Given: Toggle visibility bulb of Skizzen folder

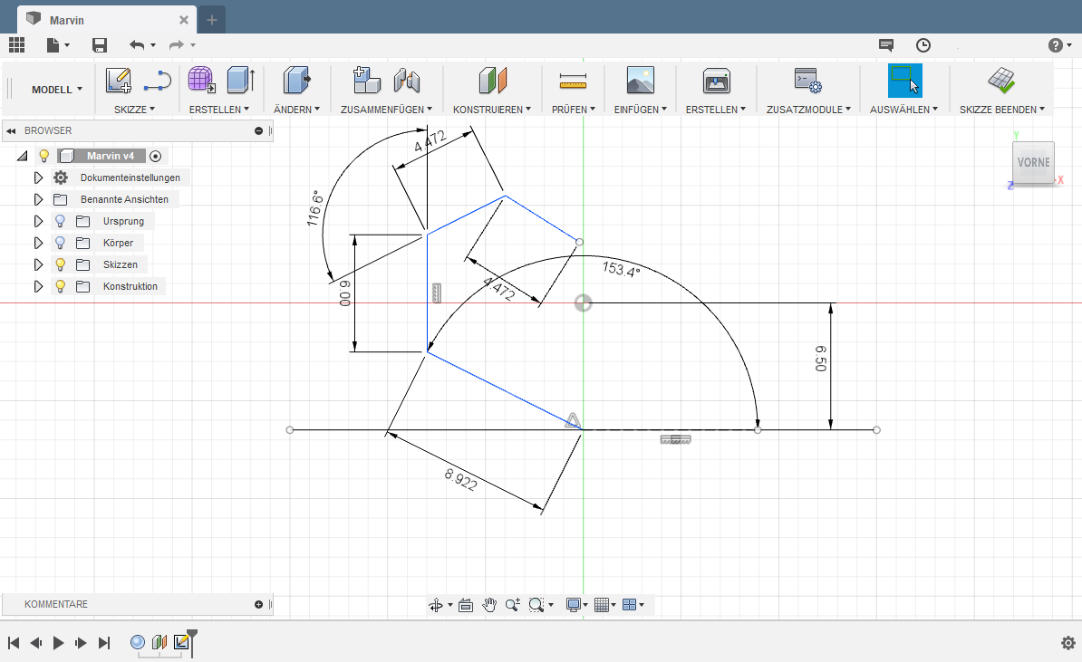Looking at the screenshot, I should (x=60, y=264).
